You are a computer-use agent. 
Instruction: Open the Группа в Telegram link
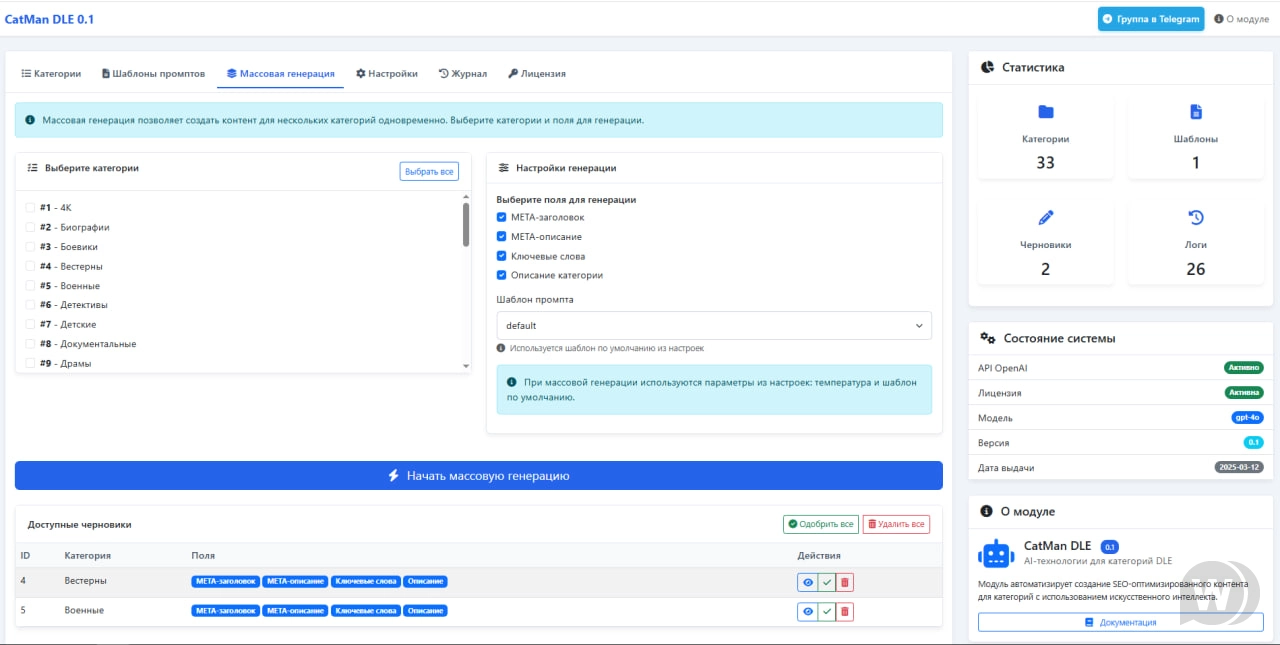[x=1150, y=19]
